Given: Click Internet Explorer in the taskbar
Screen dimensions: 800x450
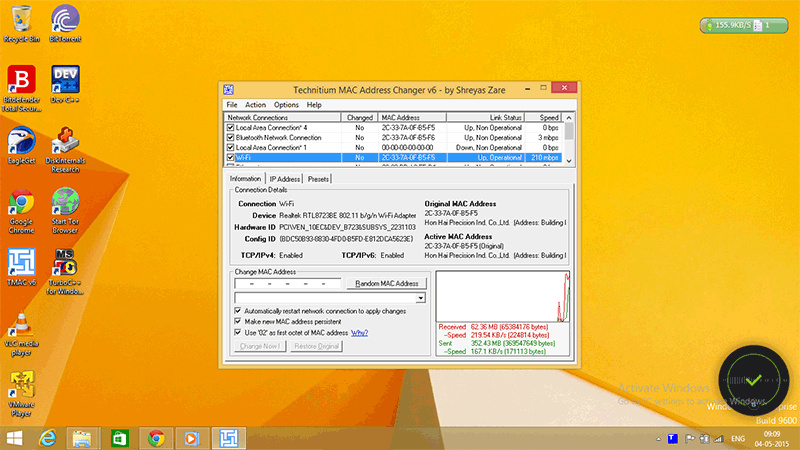Looking at the screenshot, I should pyautogui.click(x=47, y=438).
